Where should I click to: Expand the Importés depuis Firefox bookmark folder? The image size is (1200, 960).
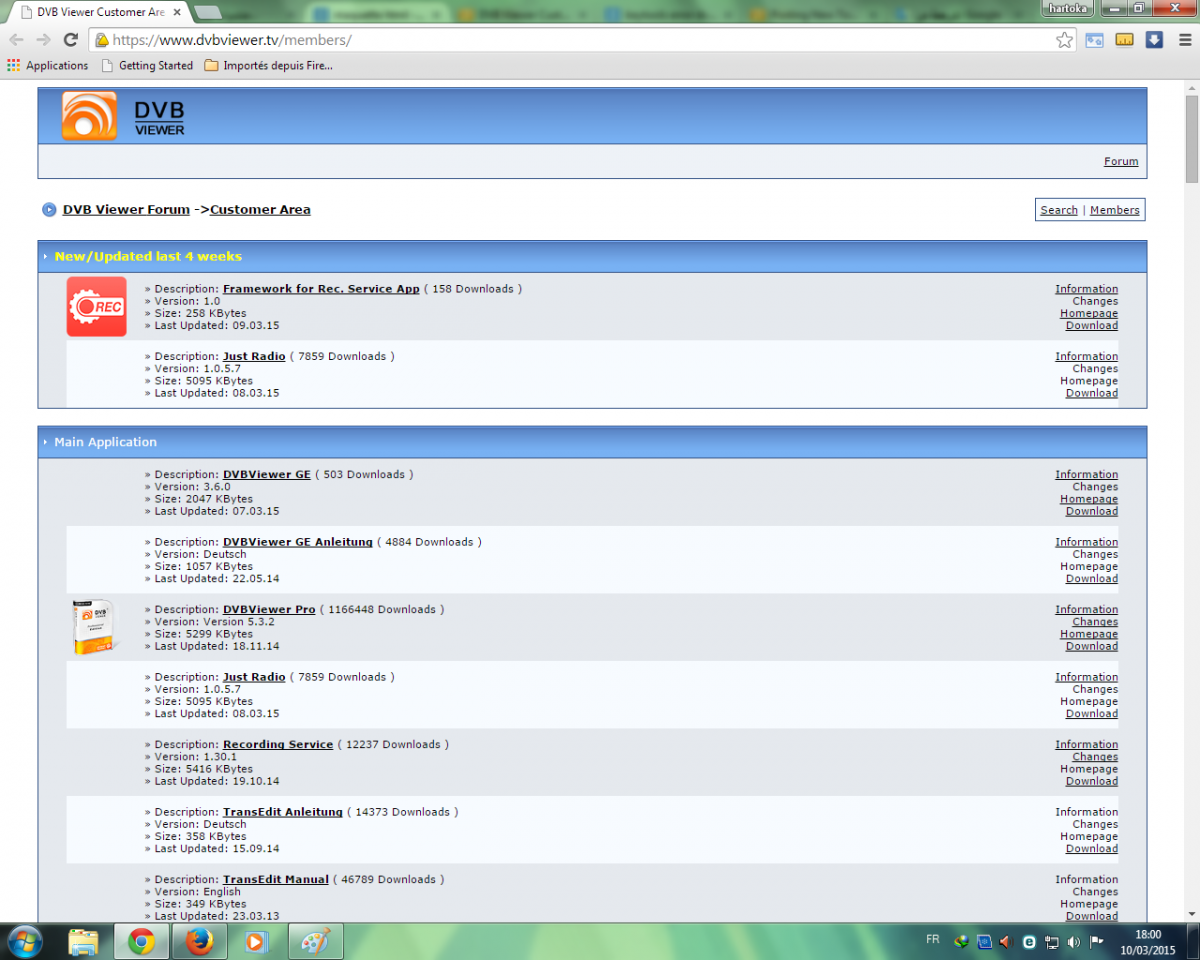268,66
